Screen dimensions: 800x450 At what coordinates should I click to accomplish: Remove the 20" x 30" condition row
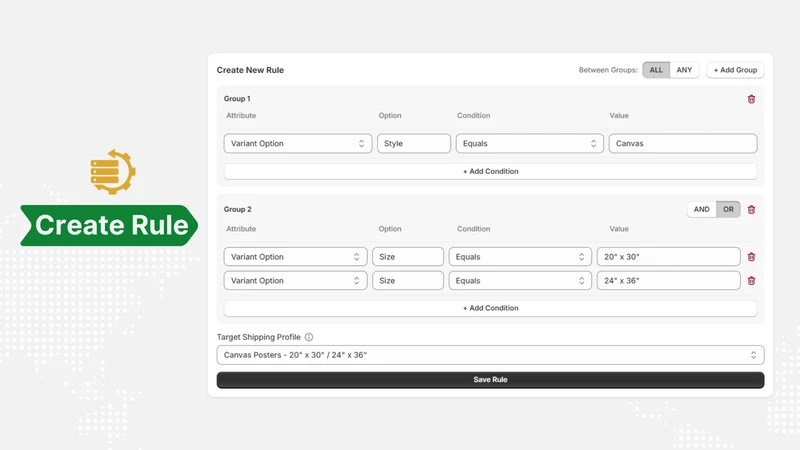pos(751,257)
